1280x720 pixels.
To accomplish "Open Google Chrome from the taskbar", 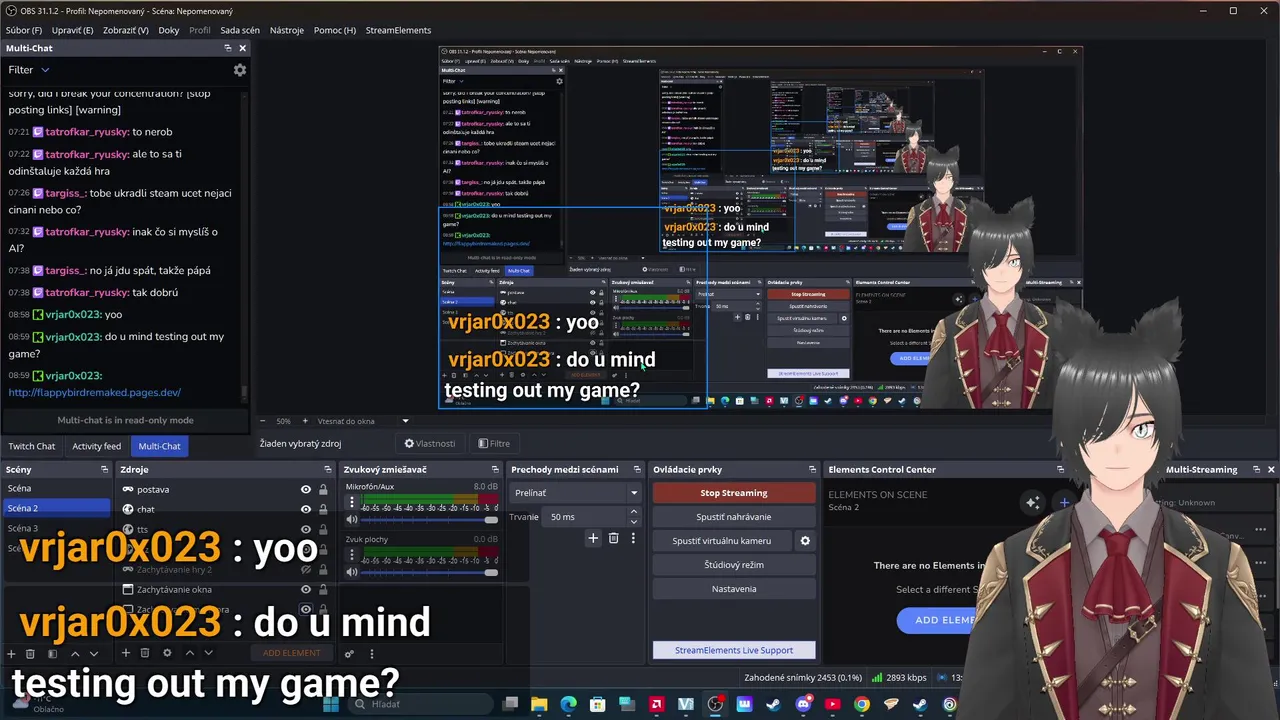I will [x=862, y=704].
